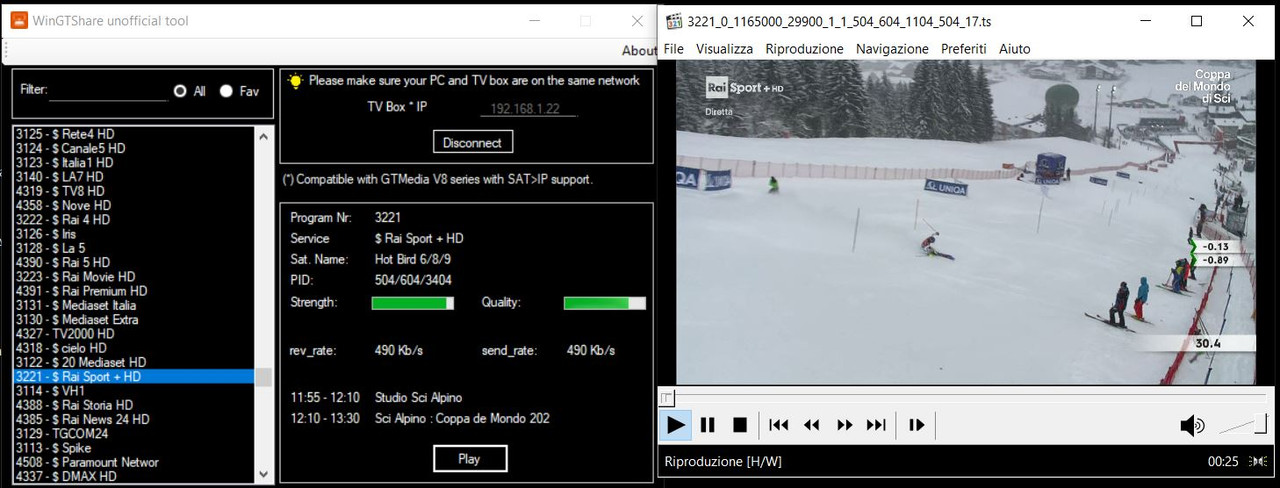This screenshot has height=488, width=1280.
Task: Open the Visualizza menu
Action: tap(724, 48)
